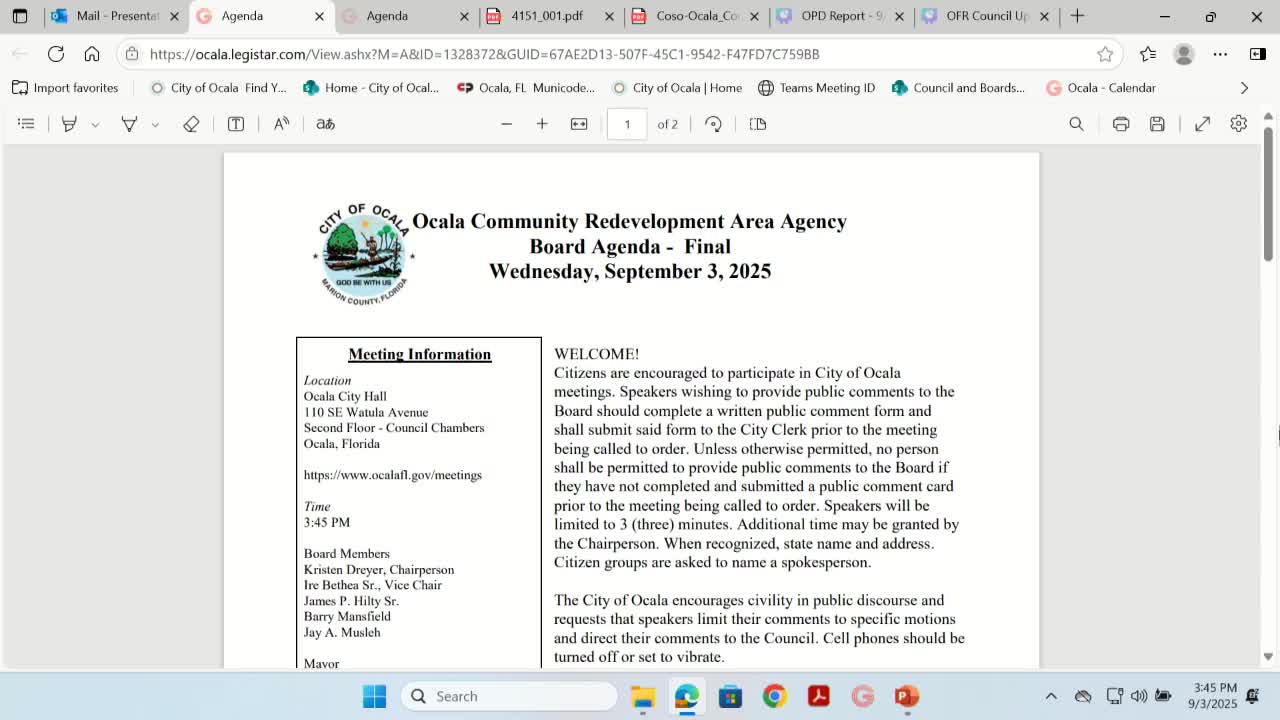Open Google Chrome from taskbar
The height and width of the screenshot is (720, 1280).
[775, 696]
